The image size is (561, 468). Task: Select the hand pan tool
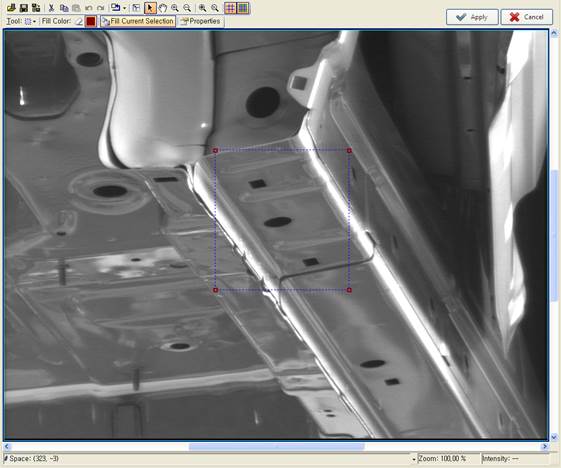point(162,8)
